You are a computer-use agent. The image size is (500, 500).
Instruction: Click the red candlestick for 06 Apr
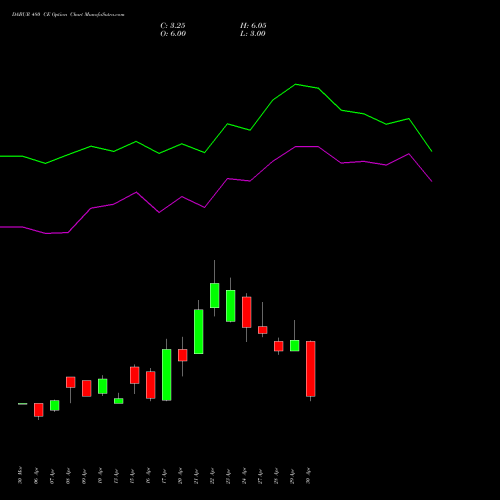coord(39,410)
